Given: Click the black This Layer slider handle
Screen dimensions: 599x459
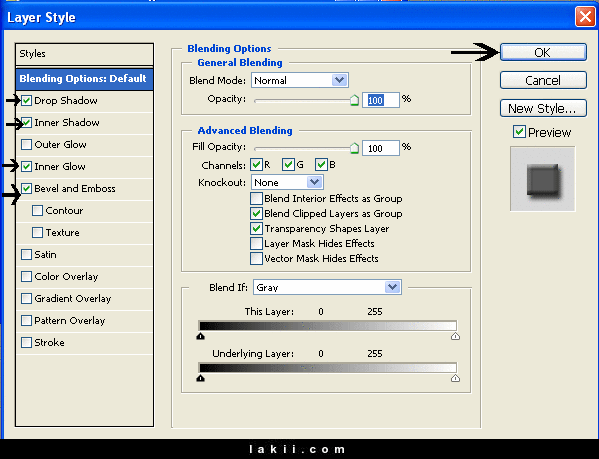Looking at the screenshot, I should pos(201,336).
